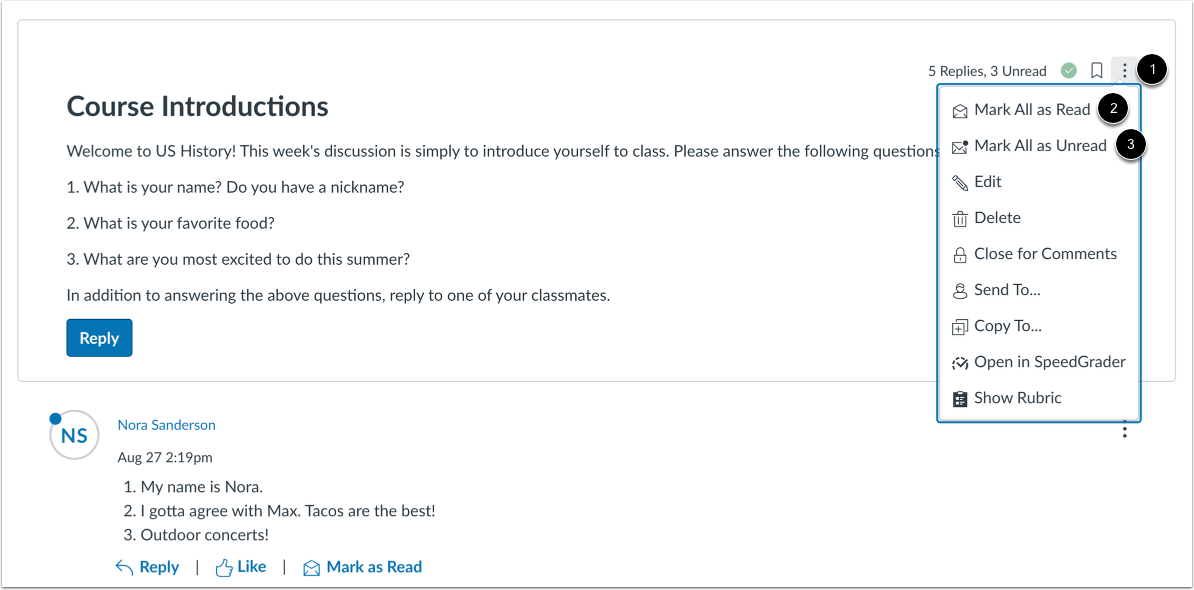
Task: Click the Copy To icon in the menu
Action: (960, 325)
